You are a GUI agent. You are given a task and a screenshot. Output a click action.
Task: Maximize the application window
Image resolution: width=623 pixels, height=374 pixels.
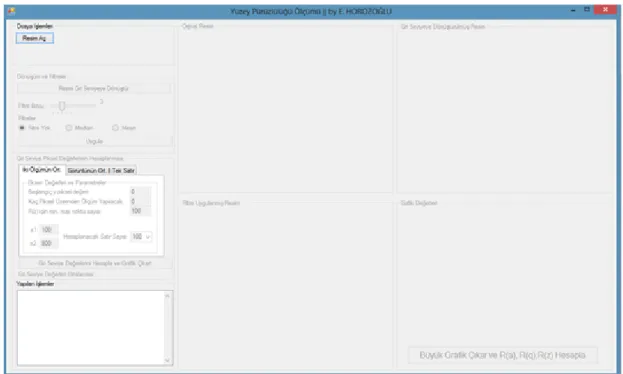point(587,10)
